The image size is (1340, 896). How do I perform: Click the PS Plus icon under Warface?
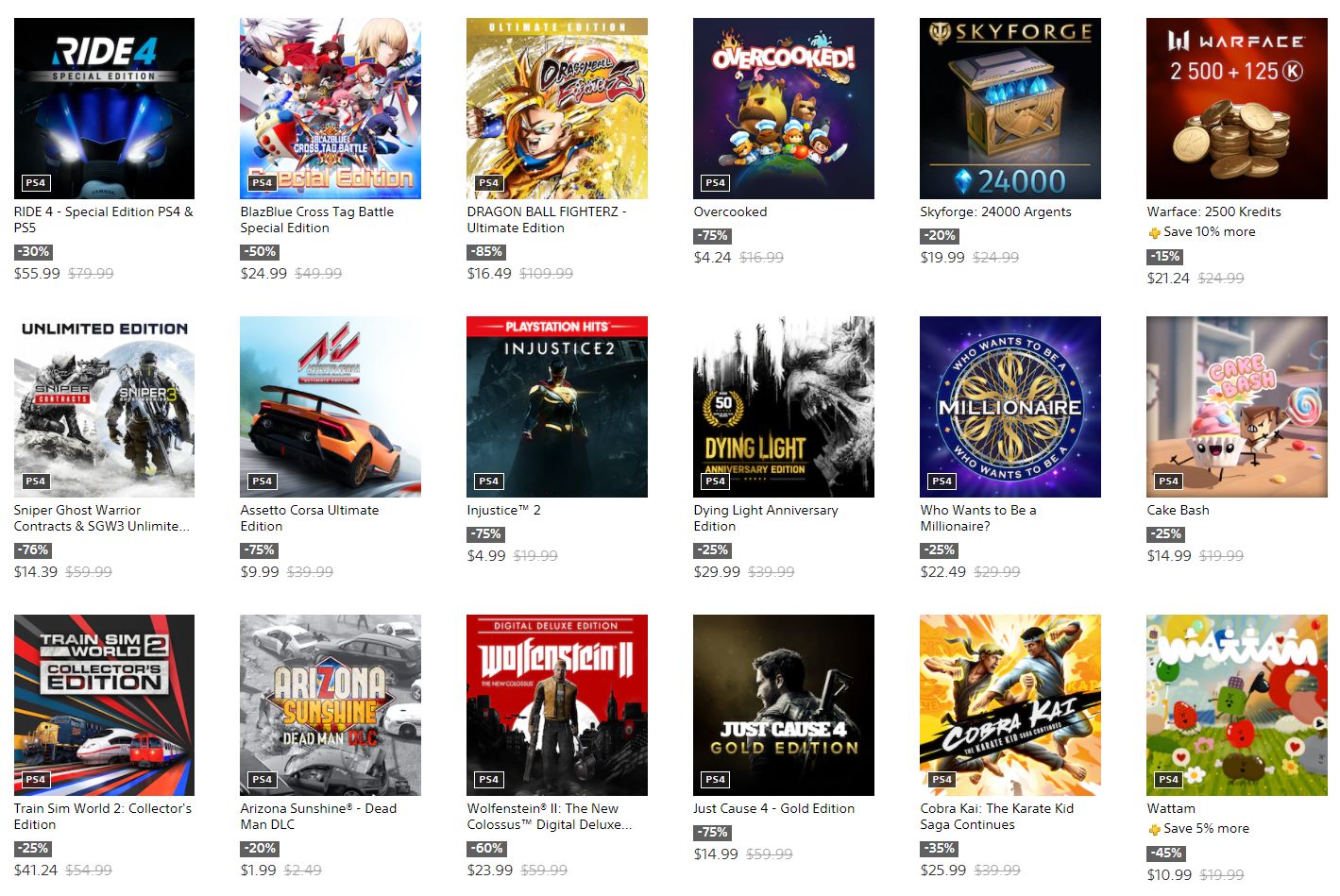click(1154, 232)
